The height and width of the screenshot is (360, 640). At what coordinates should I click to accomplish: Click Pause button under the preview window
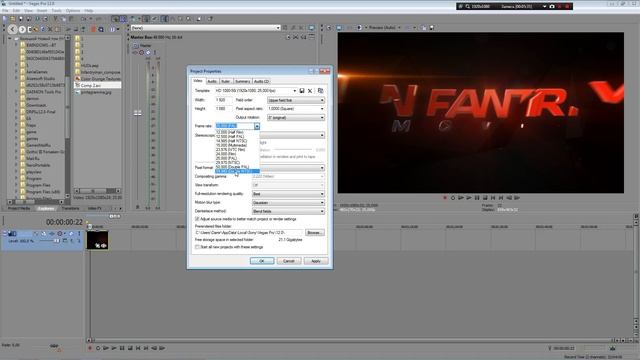tap(477, 198)
